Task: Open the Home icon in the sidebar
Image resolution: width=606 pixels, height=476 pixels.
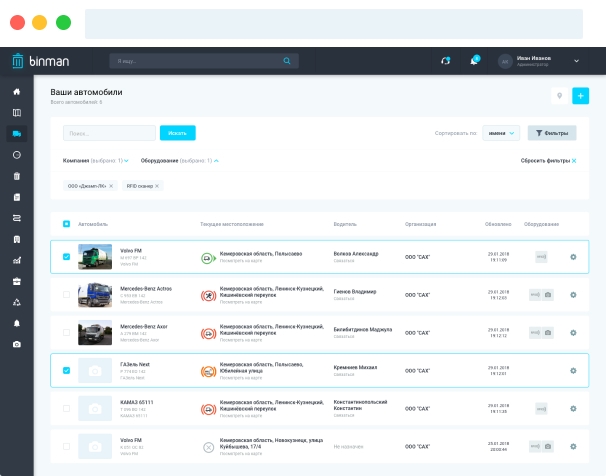Action: point(16,91)
